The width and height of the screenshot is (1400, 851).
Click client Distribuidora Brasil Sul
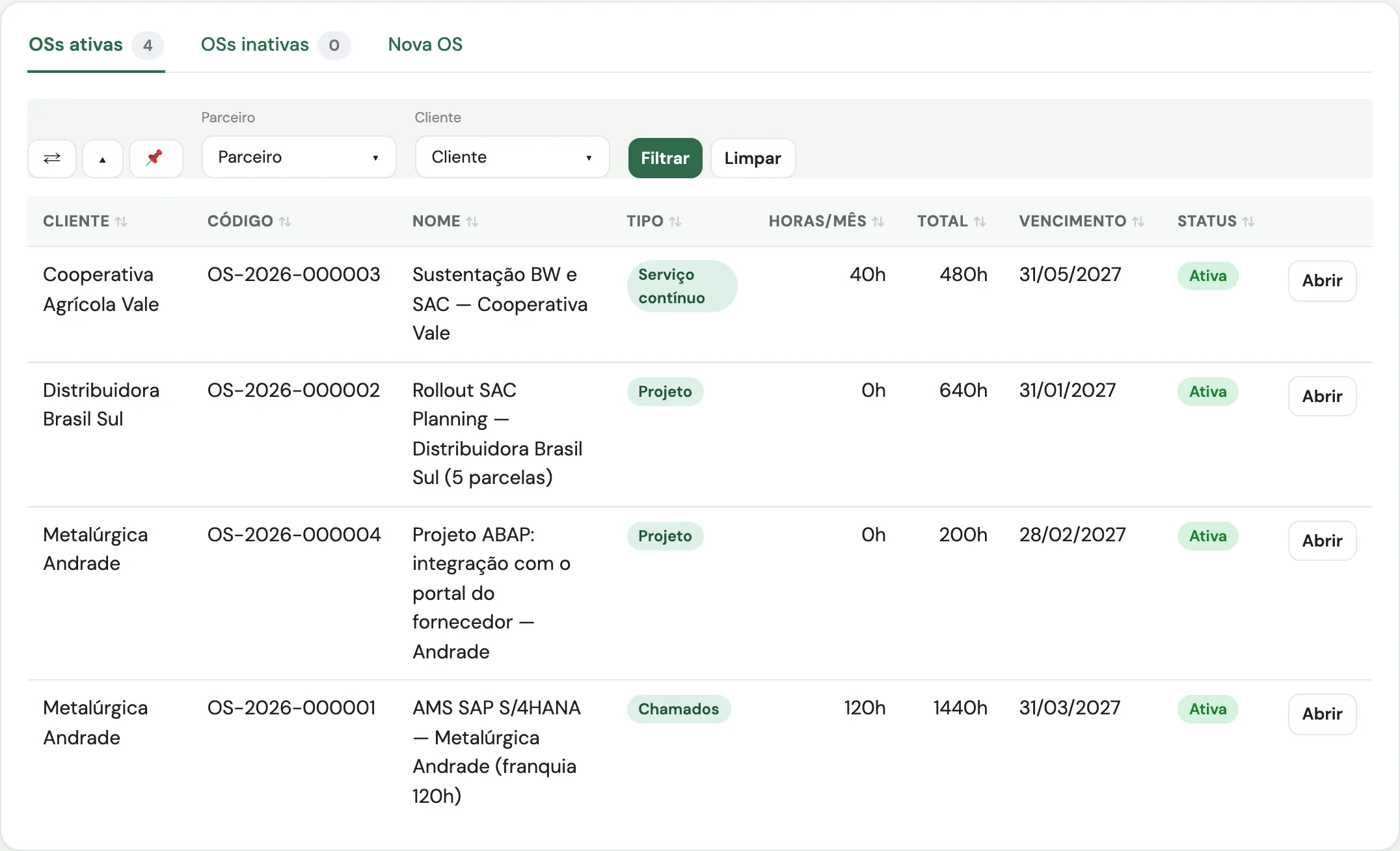(101, 405)
